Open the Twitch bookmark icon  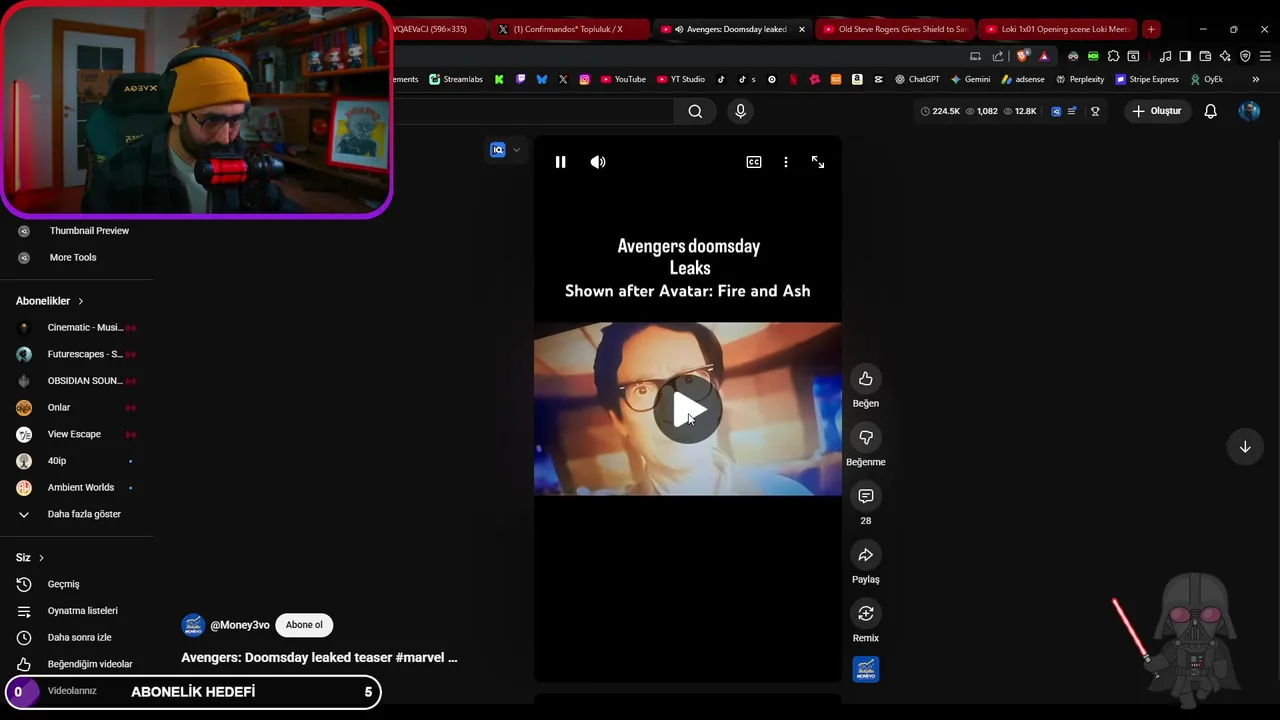coord(520,79)
